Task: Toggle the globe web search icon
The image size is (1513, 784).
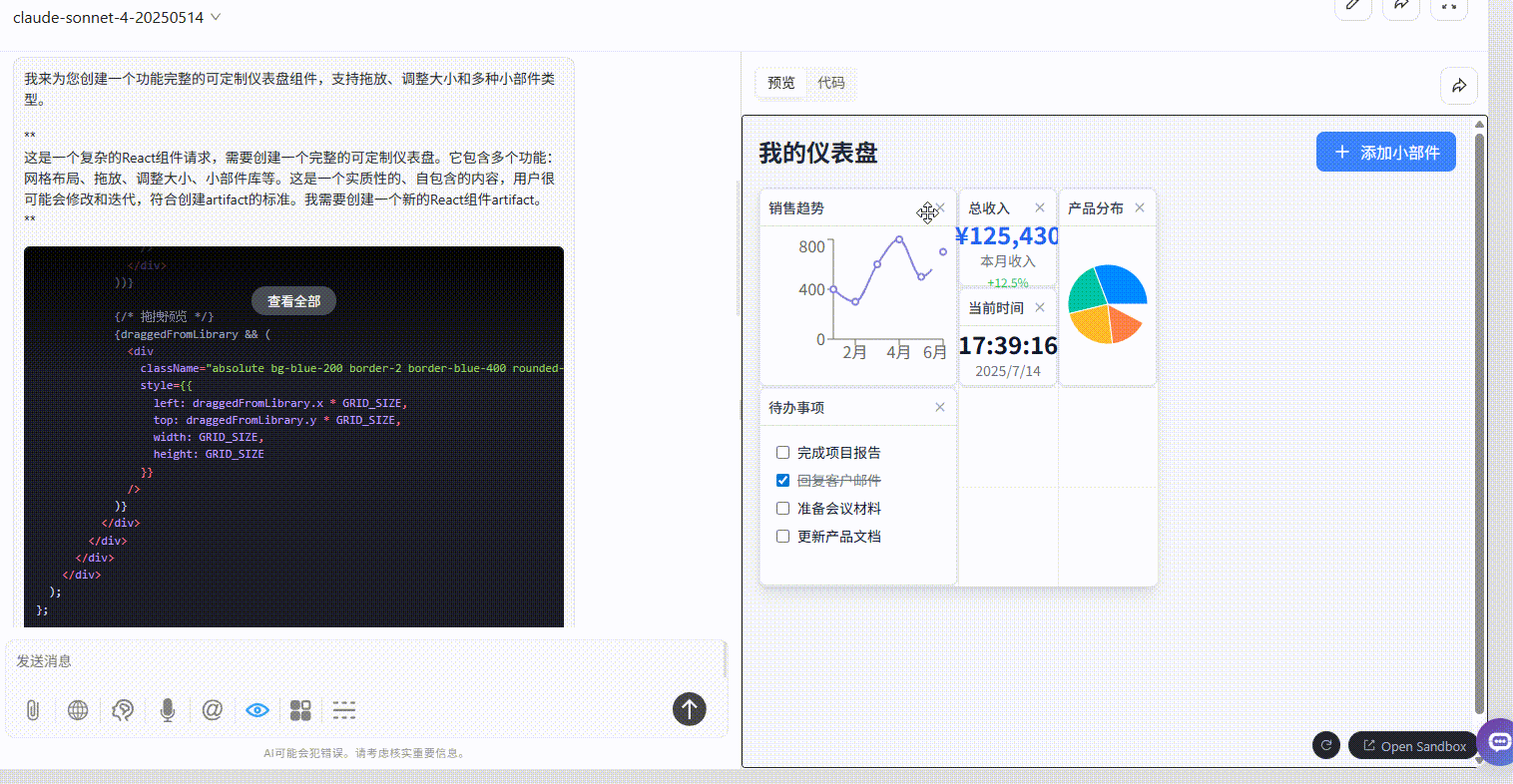Action: (78, 710)
